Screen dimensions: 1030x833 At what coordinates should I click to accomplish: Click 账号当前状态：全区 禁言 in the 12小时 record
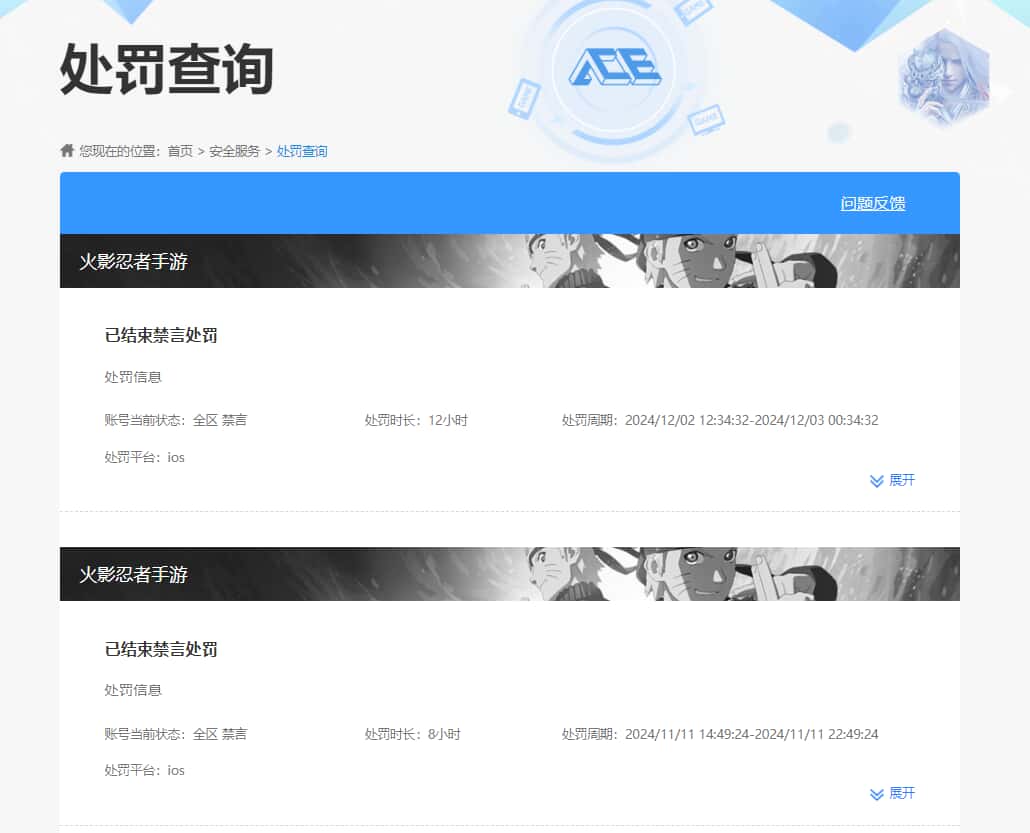point(175,420)
